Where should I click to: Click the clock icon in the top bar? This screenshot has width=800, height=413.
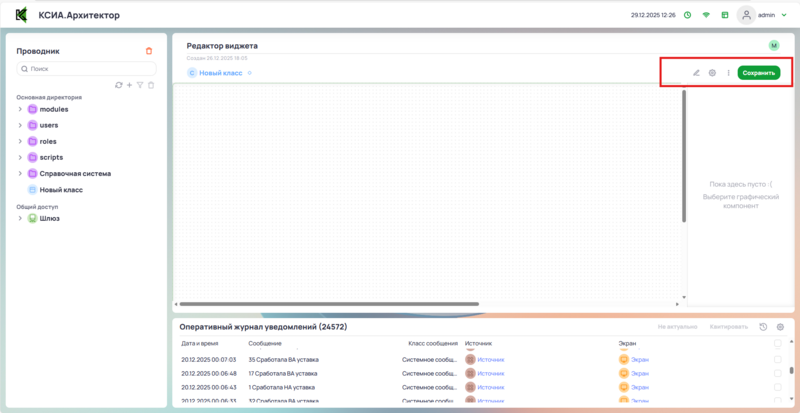[687, 15]
